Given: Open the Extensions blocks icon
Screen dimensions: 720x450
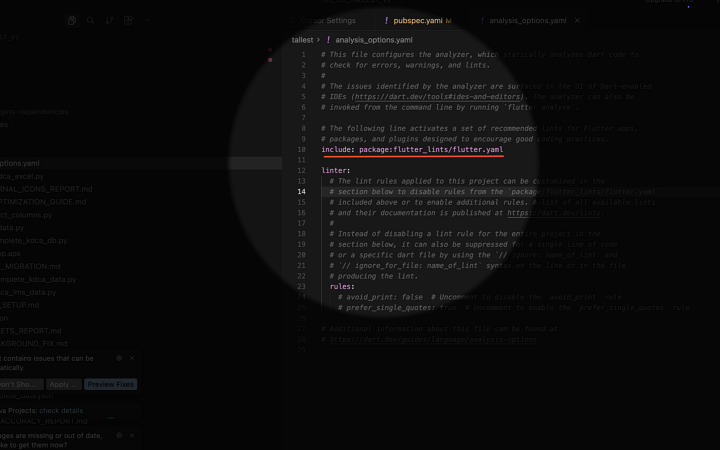Looking at the screenshot, I should (x=128, y=20).
